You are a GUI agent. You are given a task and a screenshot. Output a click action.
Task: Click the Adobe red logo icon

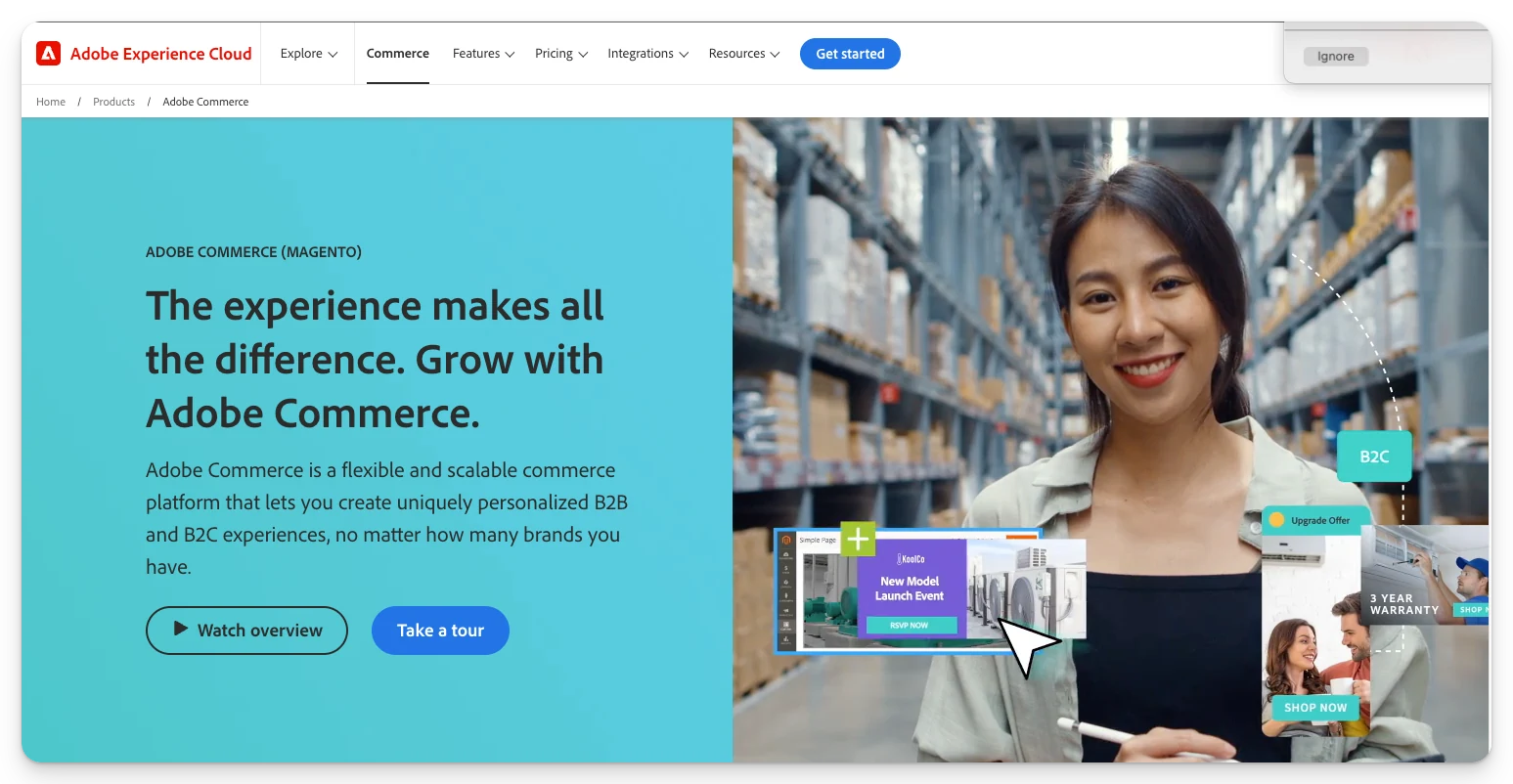(48, 54)
